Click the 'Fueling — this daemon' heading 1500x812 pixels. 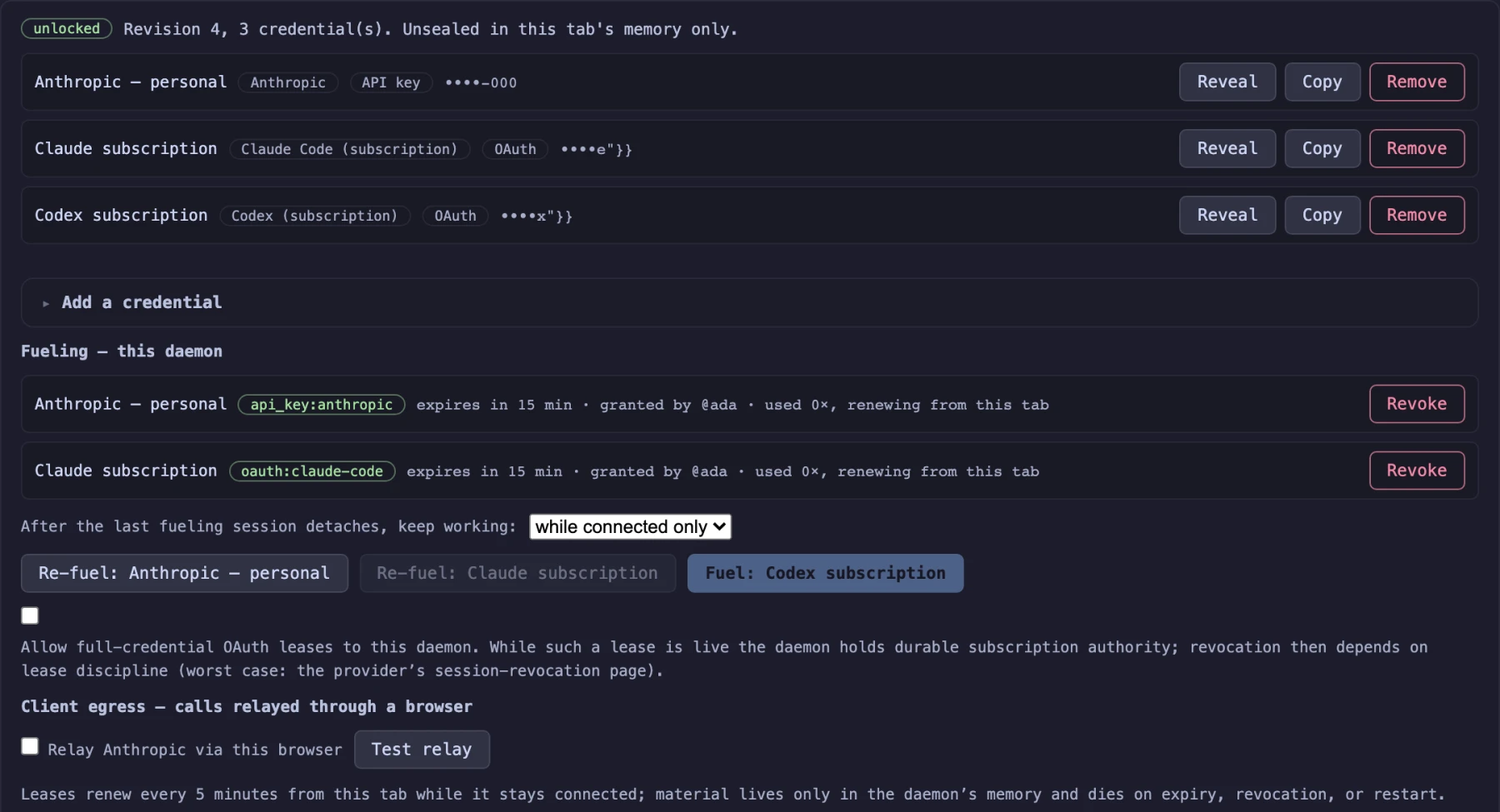click(x=122, y=351)
